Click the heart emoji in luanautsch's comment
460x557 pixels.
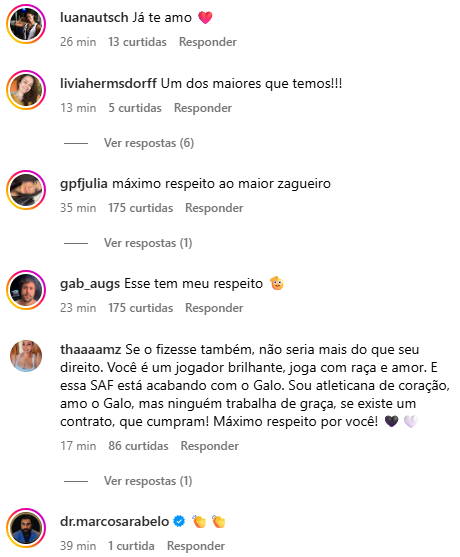[x=205, y=17]
